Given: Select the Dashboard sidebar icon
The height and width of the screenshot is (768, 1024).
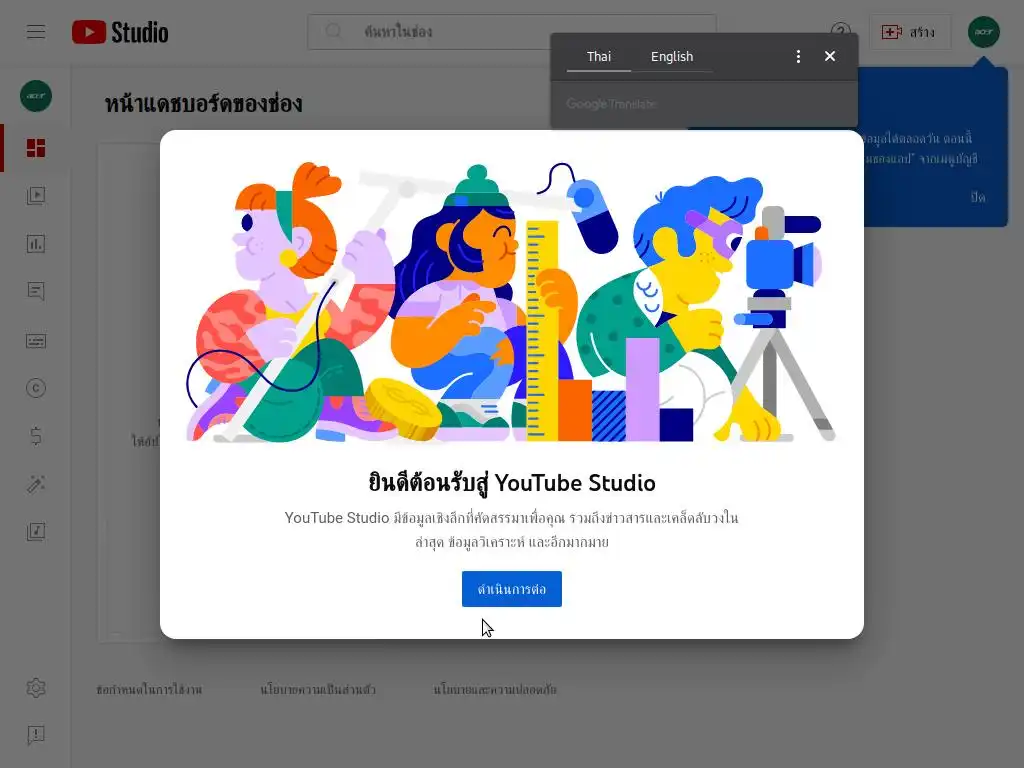Looking at the screenshot, I should 36,148.
